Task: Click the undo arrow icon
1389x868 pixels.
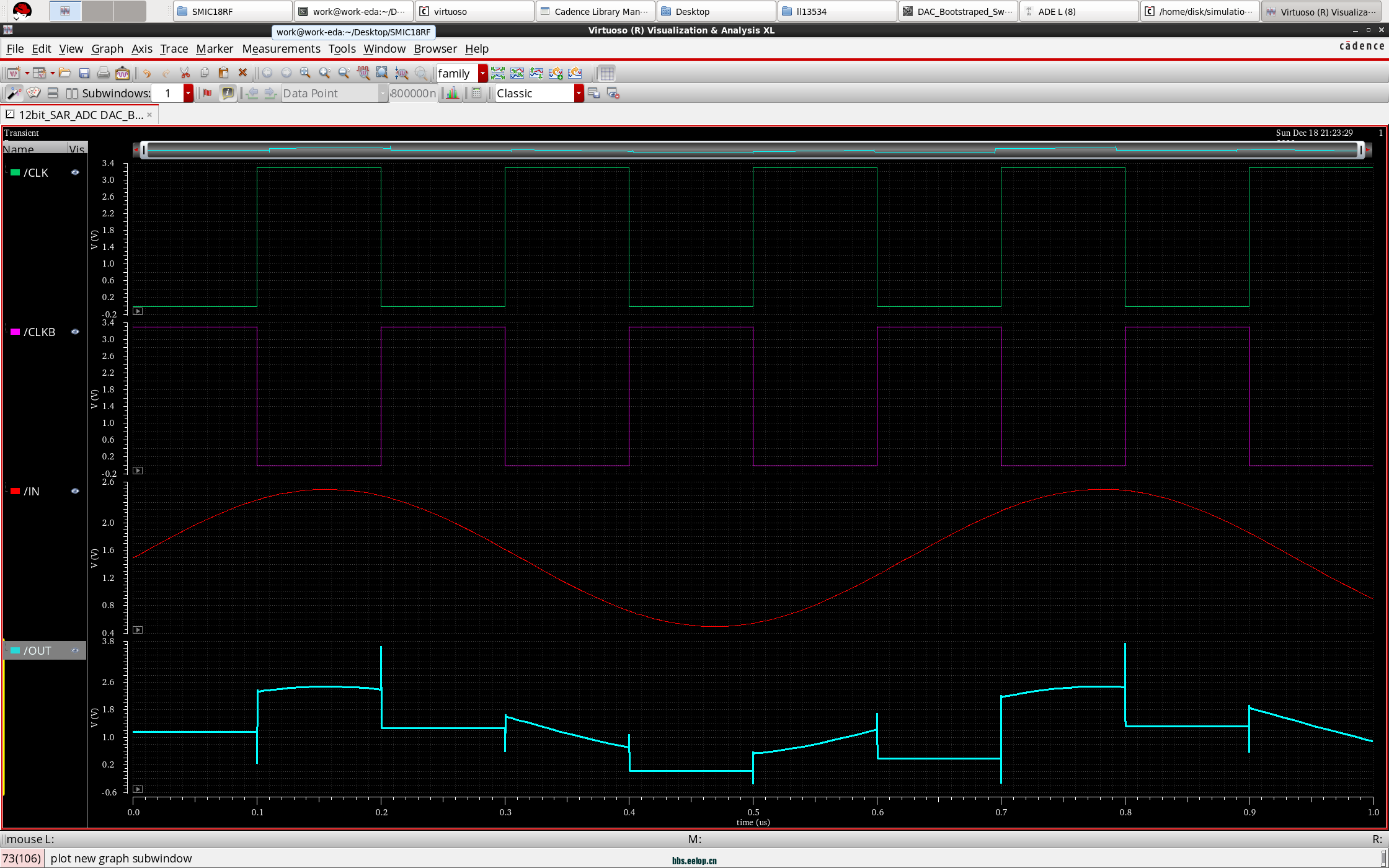Action: coord(147,73)
